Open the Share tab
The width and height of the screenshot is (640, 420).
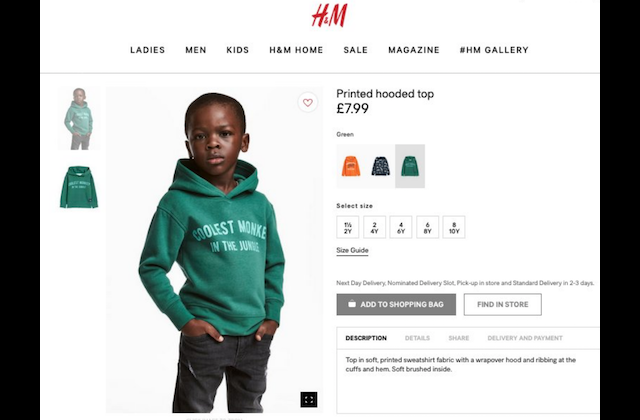click(459, 338)
